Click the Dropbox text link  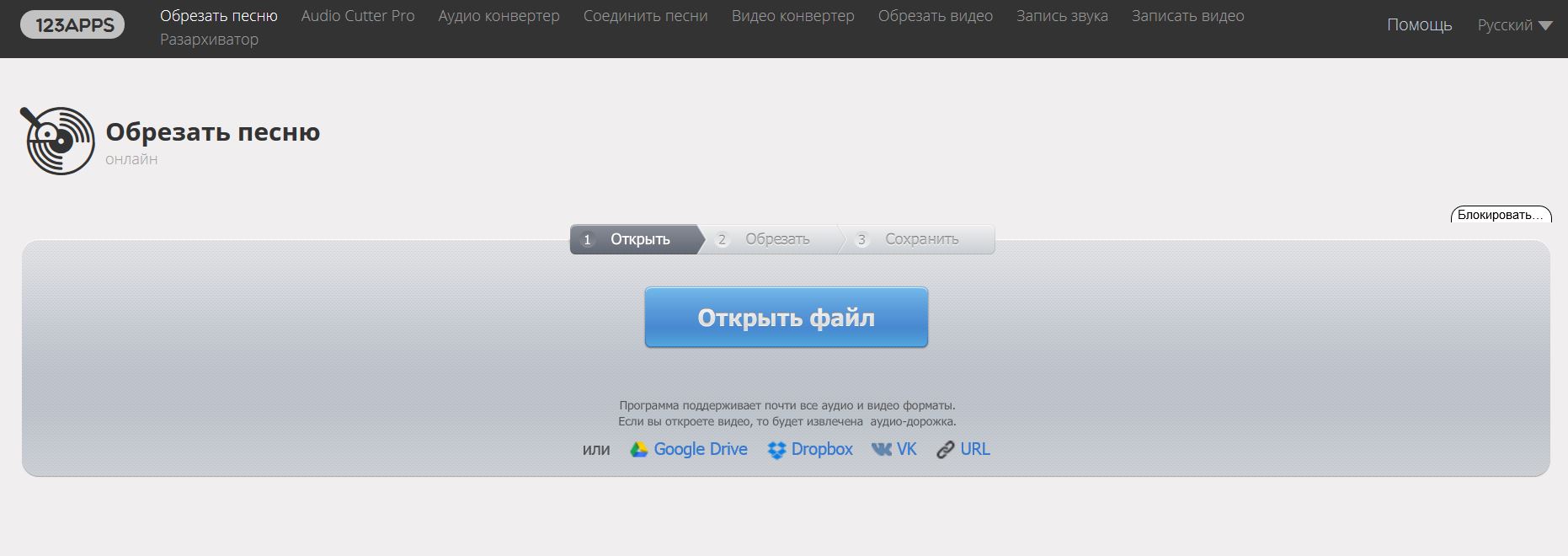point(822,450)
